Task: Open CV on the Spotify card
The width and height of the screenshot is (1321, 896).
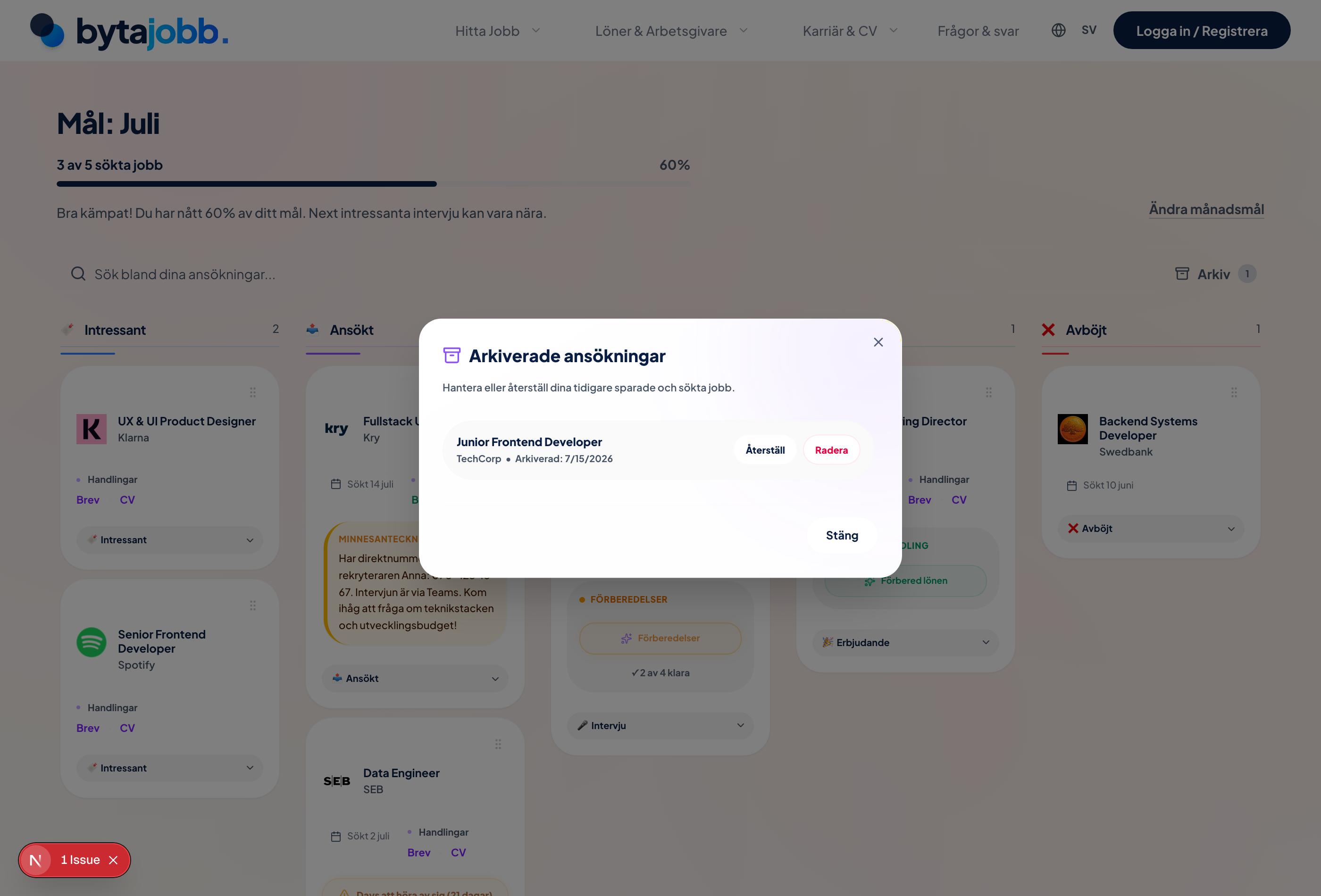Action: pos(127,728)
